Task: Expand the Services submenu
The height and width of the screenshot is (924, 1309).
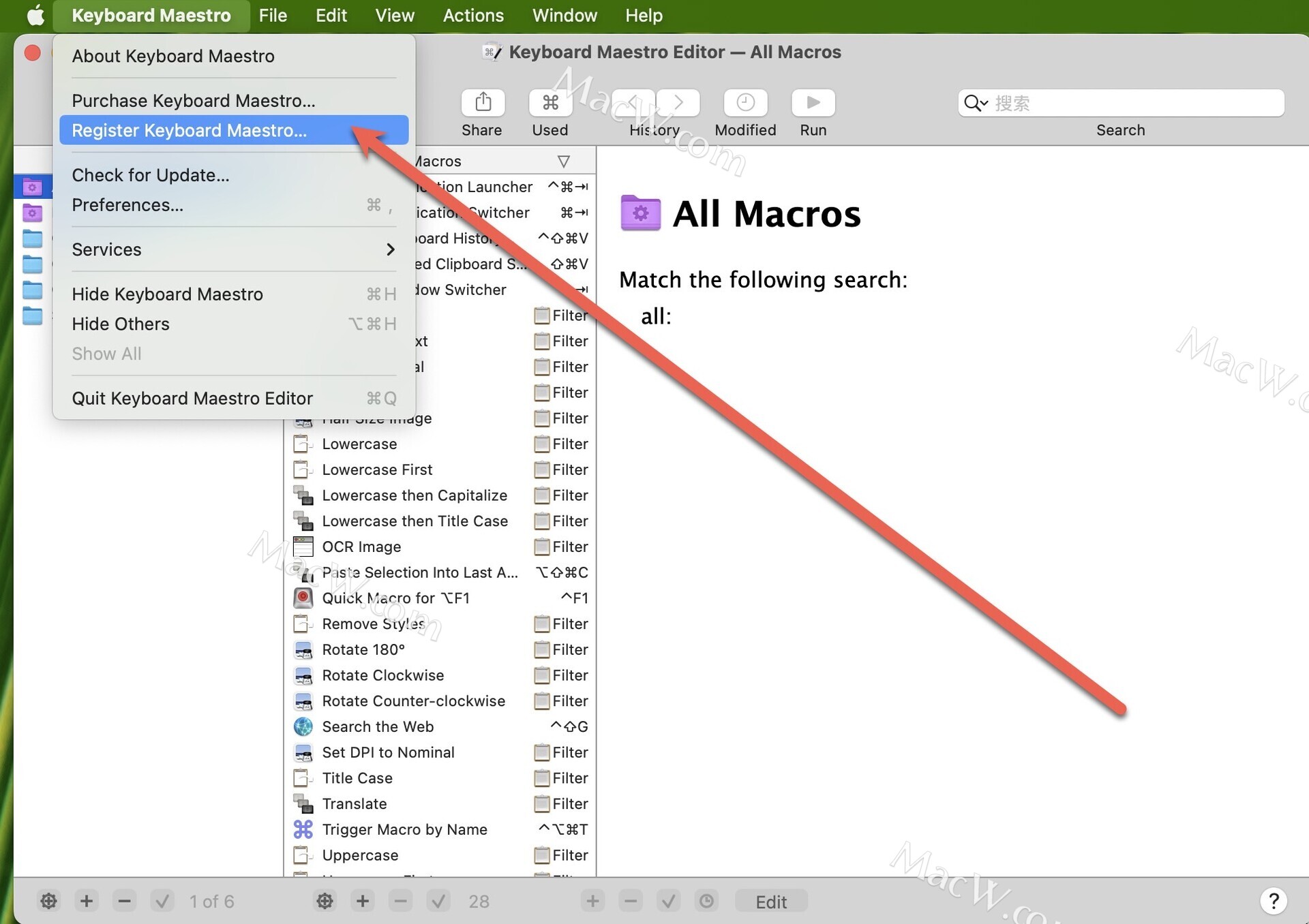Action: (x=234, y=249)
